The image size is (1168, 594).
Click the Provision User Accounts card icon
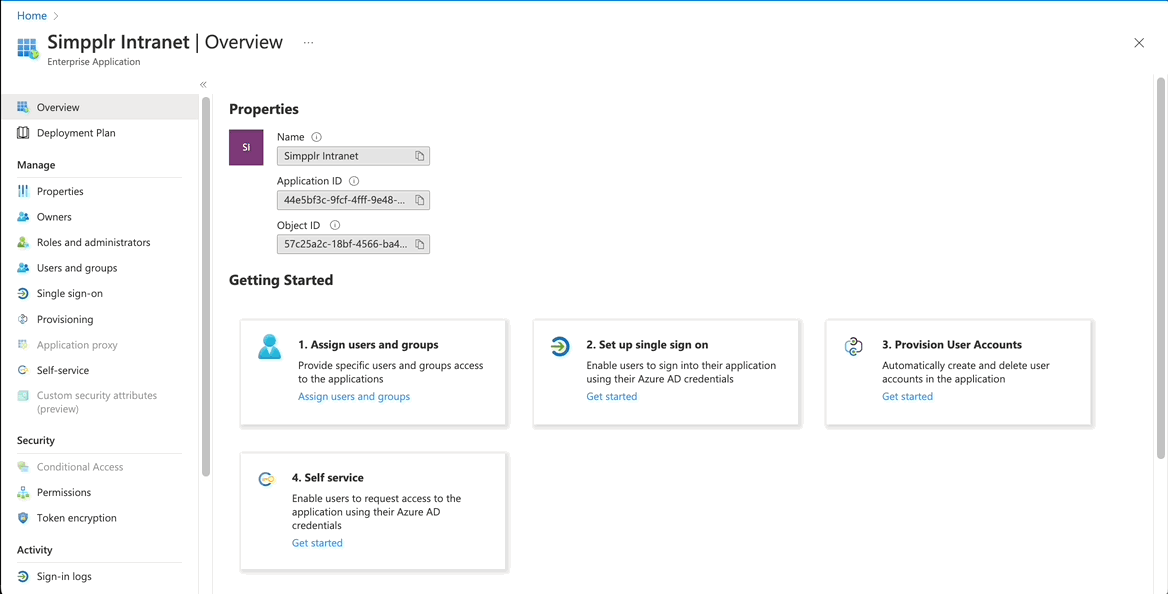pos(853,347)
